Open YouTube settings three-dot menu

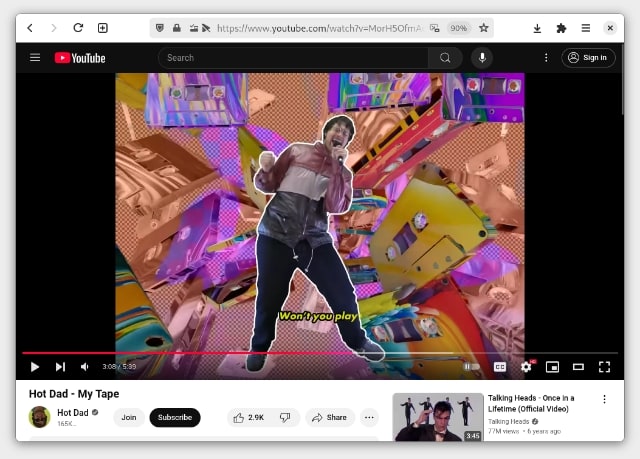546,58
